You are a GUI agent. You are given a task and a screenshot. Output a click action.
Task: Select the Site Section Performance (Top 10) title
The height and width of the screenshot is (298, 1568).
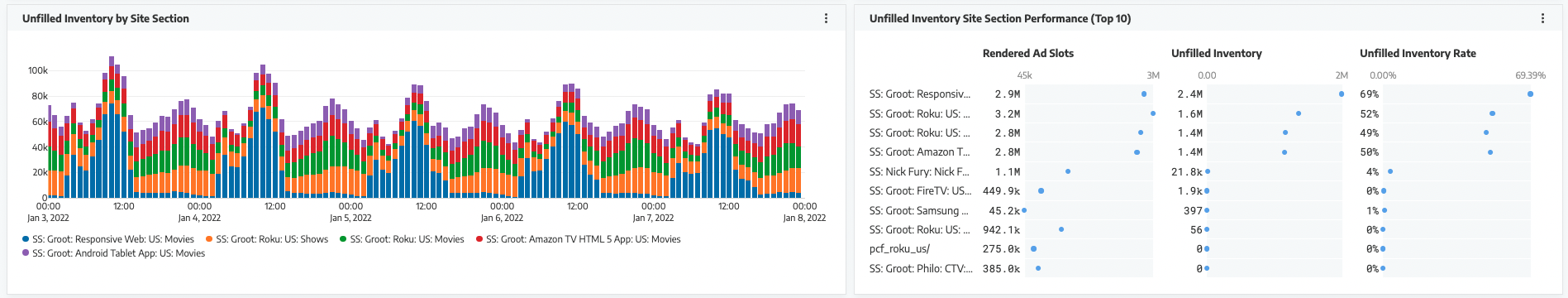tap(1000, 18)
